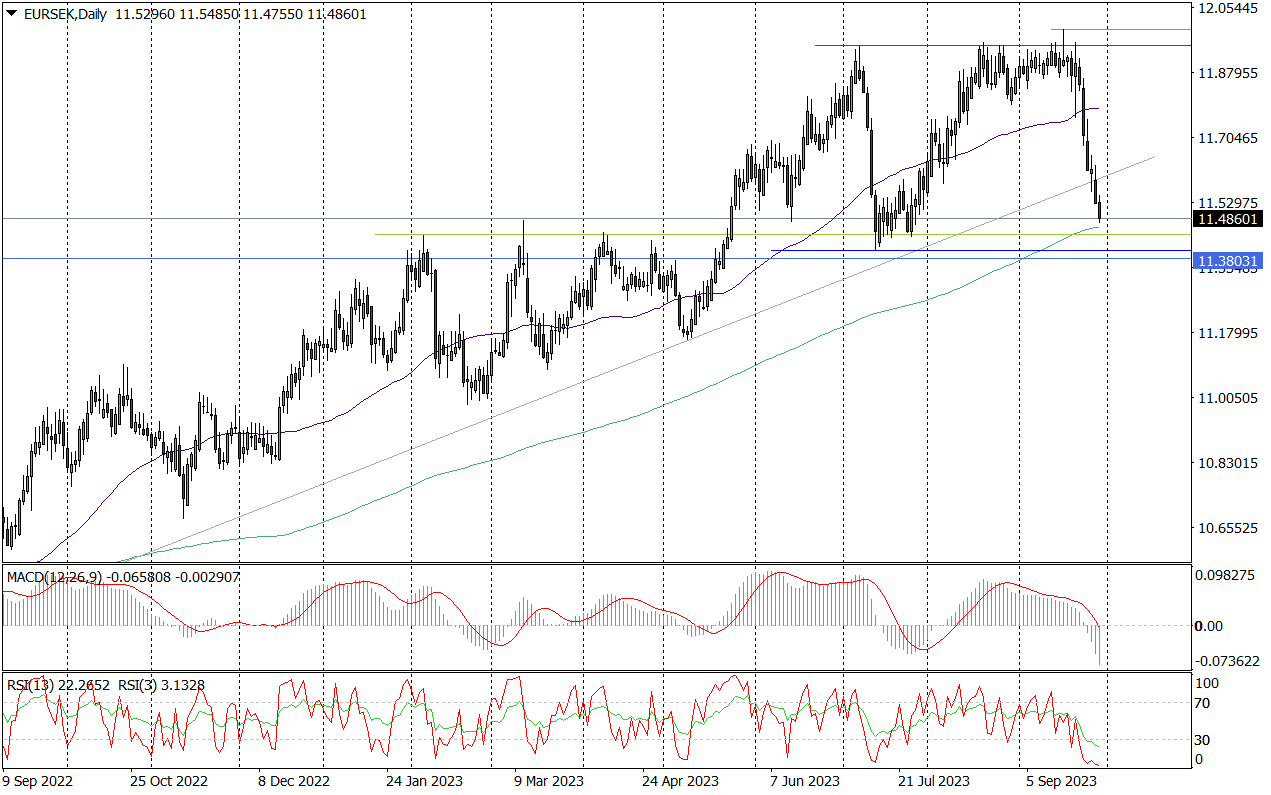
Task: Click the 24 Apr 2023 date label
Action: coord(680,780)
